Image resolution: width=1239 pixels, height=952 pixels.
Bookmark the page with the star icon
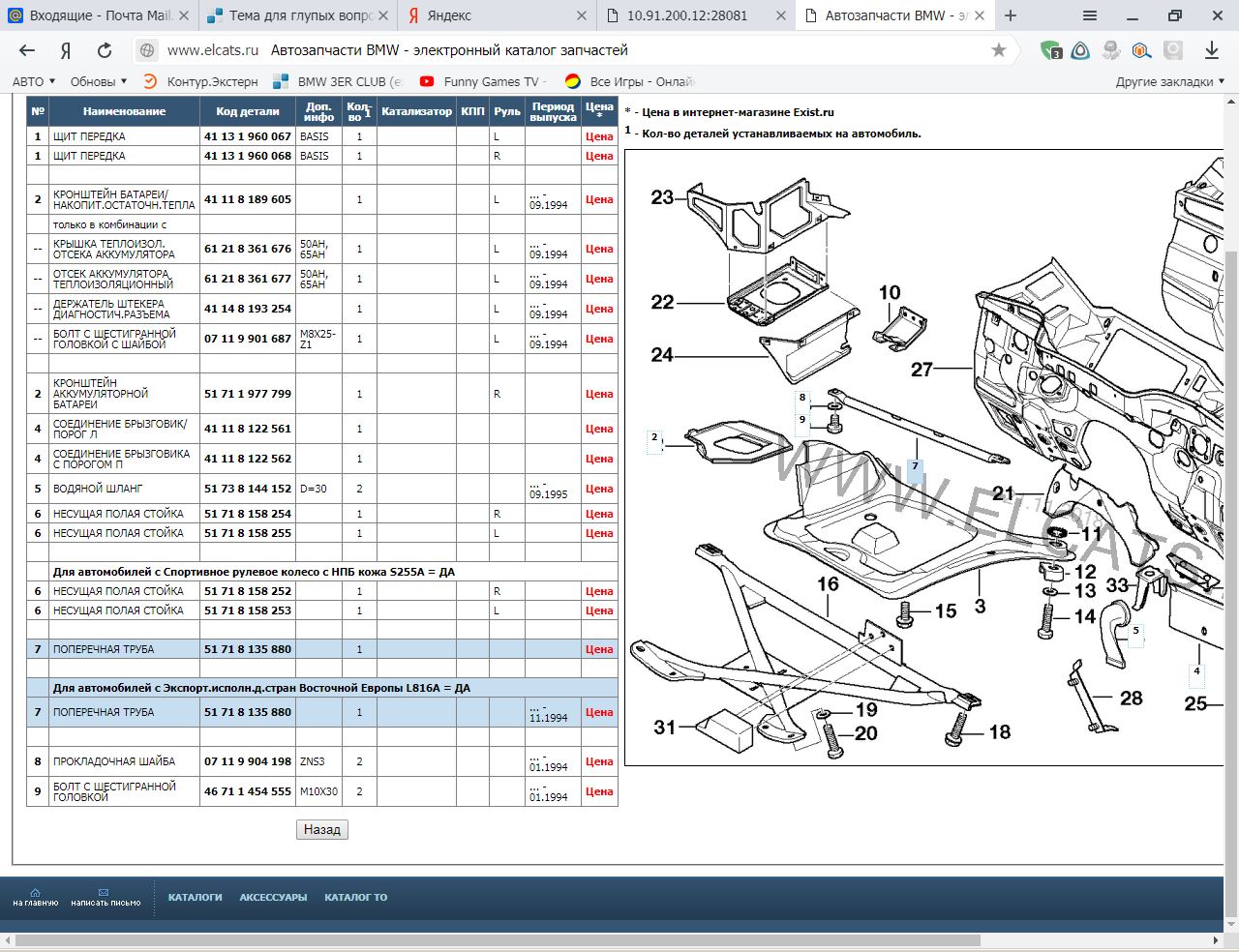pyautogui.click(x=999, y=50)
